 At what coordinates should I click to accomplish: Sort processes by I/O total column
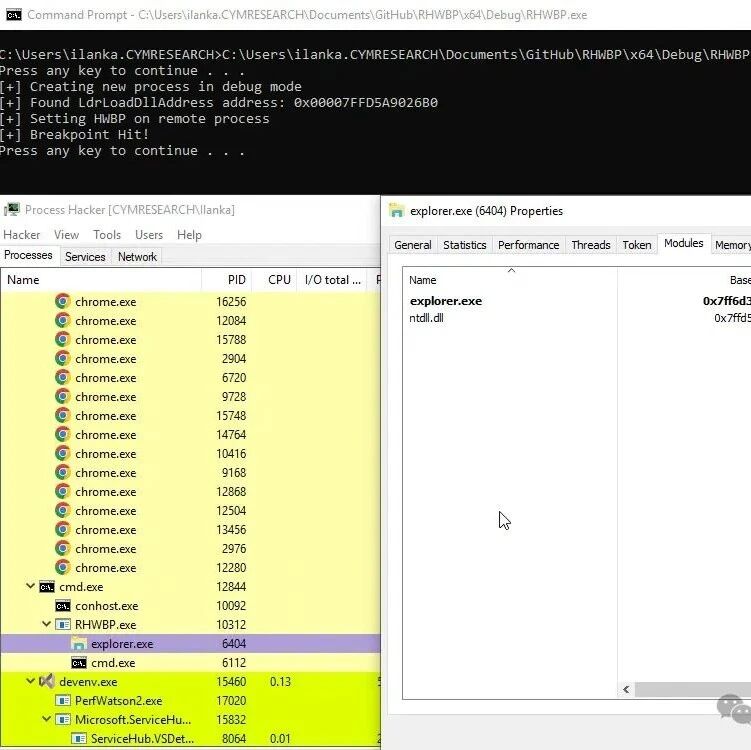(332, 280)
